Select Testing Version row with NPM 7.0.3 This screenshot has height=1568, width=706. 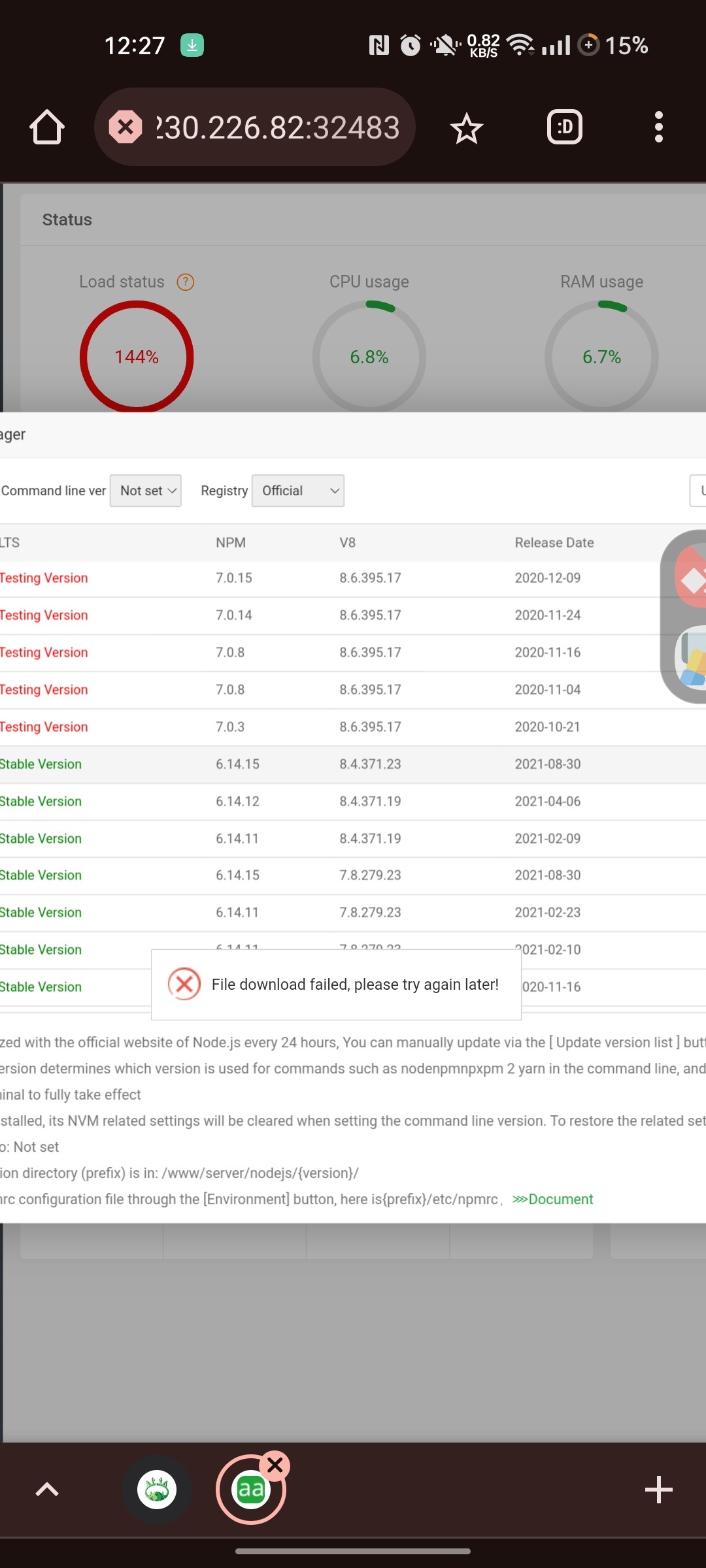(353, 727)
